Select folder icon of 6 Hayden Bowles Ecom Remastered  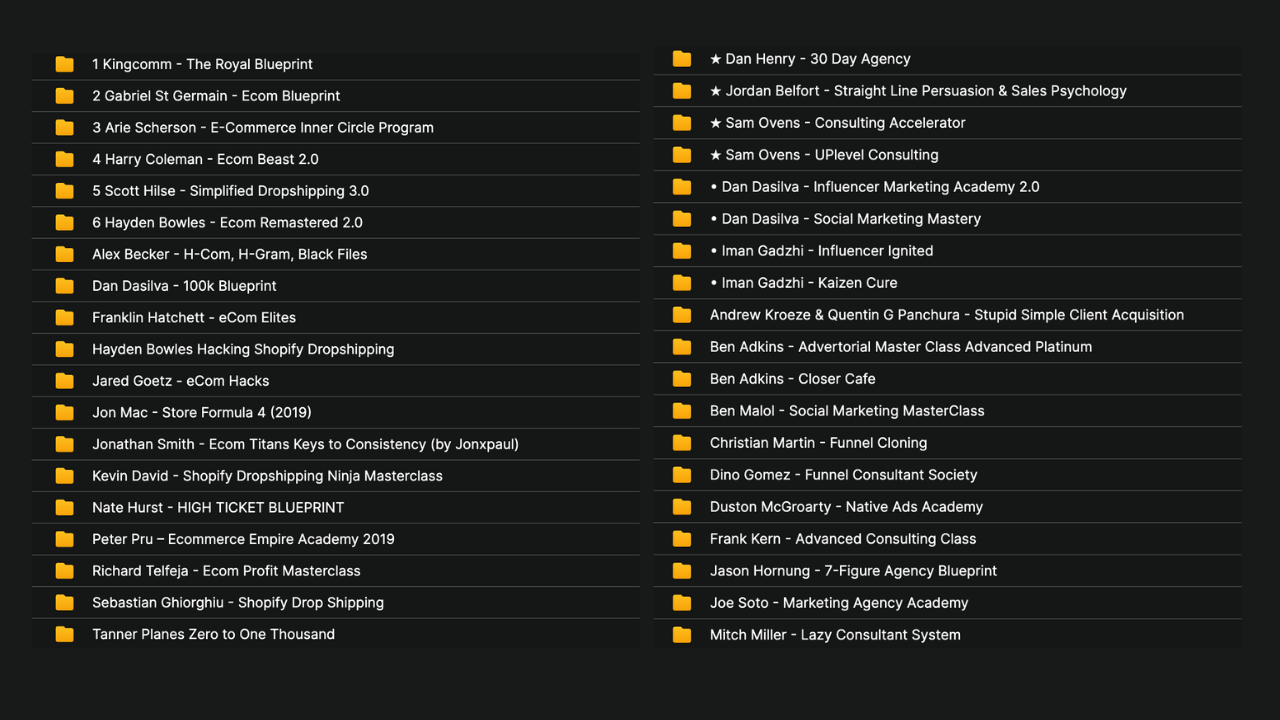[65, 222]
